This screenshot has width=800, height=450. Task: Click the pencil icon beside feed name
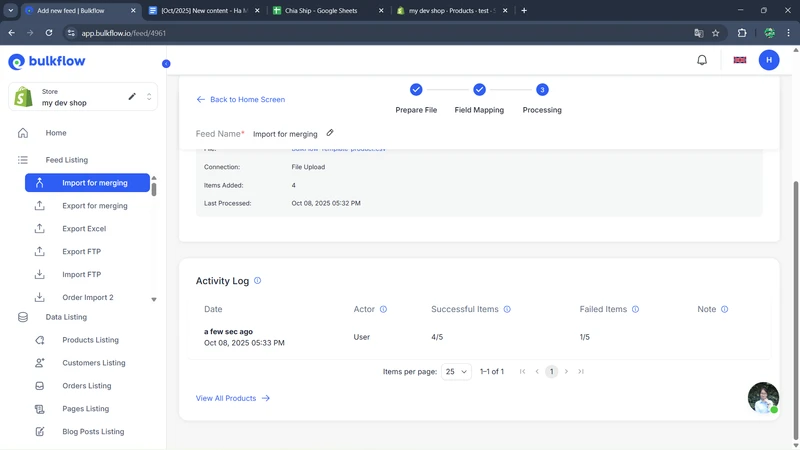click(x=330, y=133)
